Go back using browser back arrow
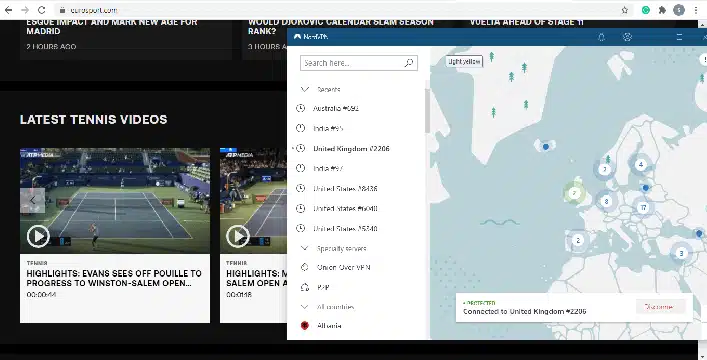 9,10
